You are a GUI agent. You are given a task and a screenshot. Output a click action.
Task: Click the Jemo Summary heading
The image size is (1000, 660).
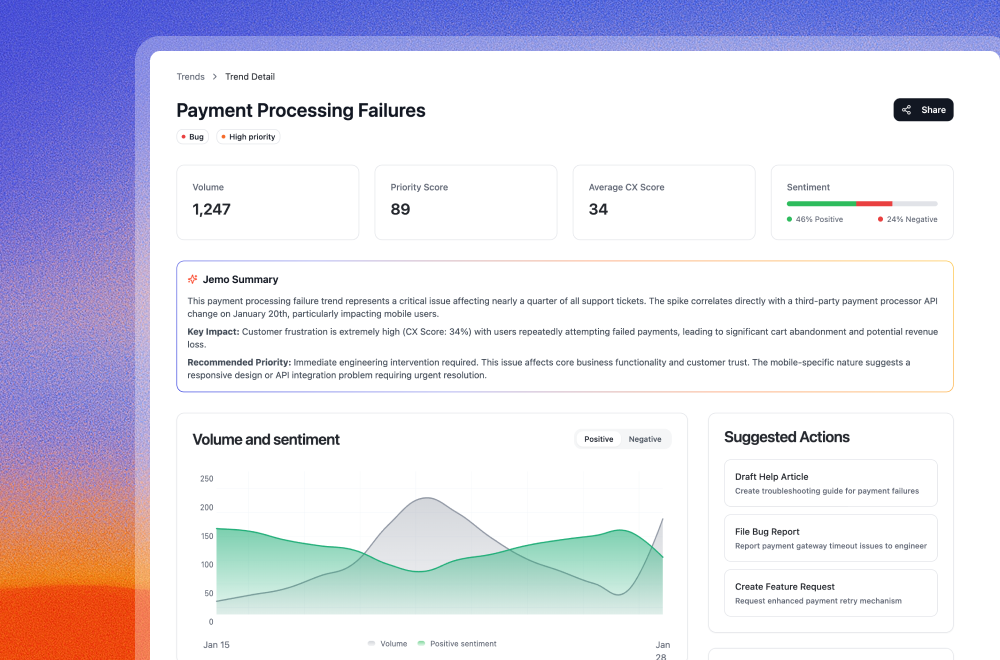click(x=240, y=279)
